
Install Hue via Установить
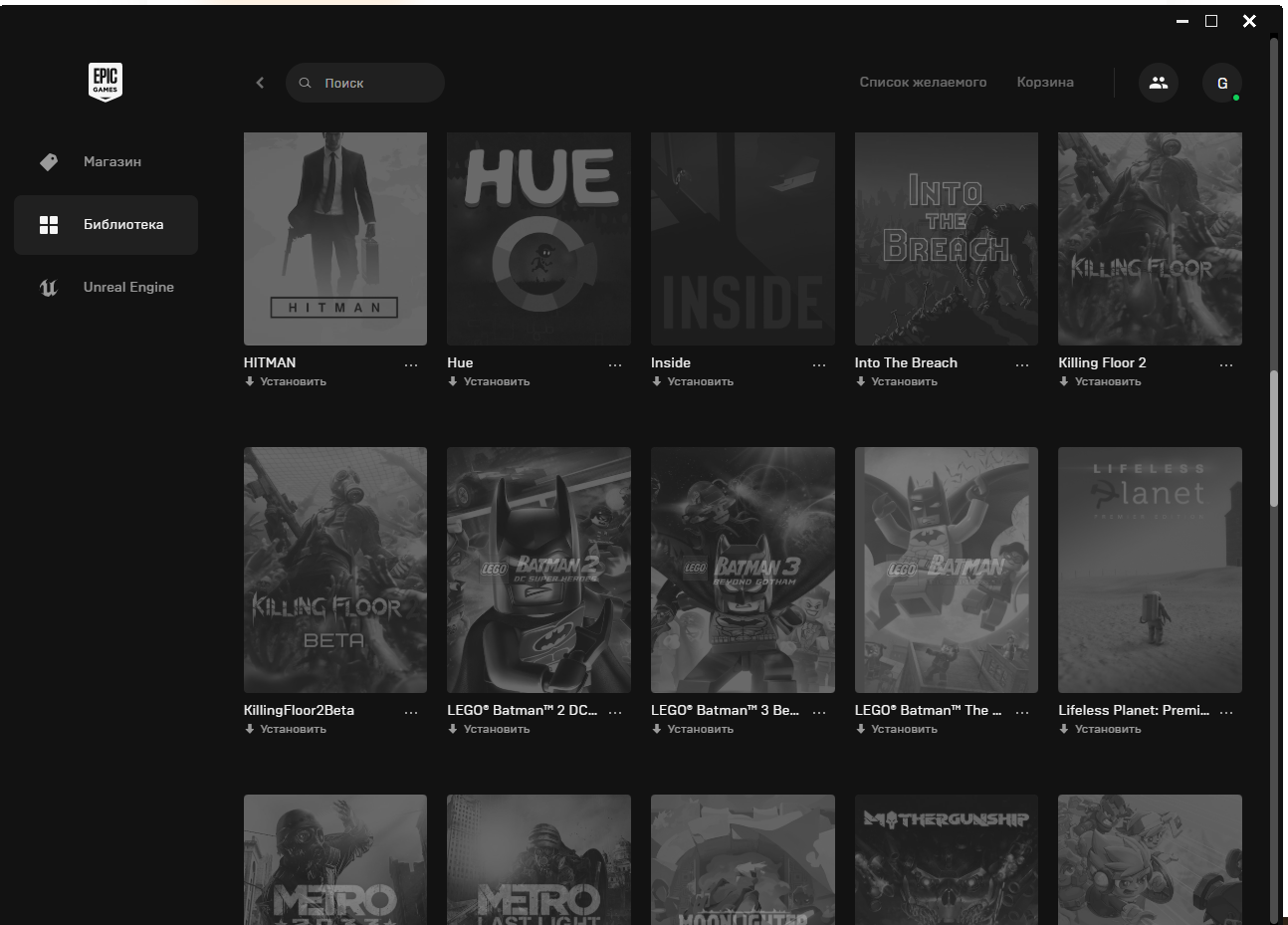pyautogui.click(x=489, y=381)
